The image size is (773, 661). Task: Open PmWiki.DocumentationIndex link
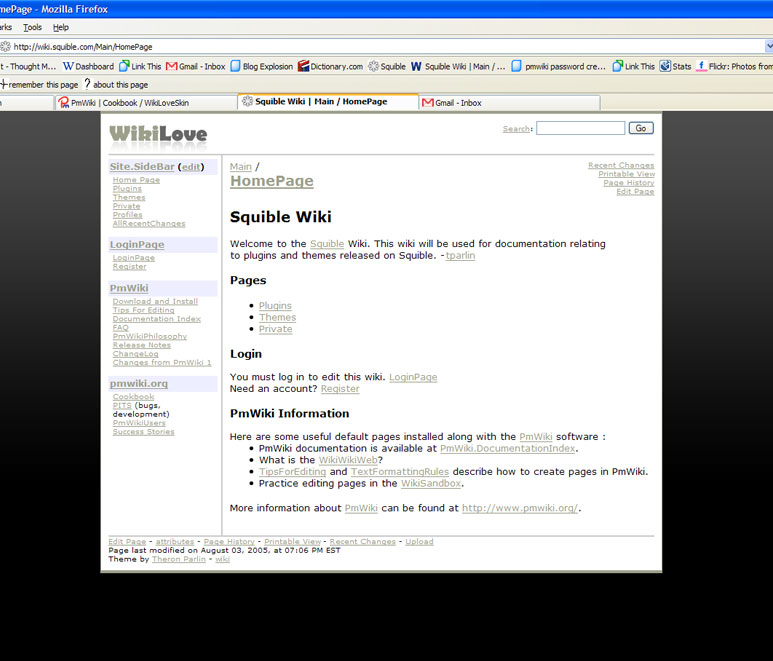(508, 449)
